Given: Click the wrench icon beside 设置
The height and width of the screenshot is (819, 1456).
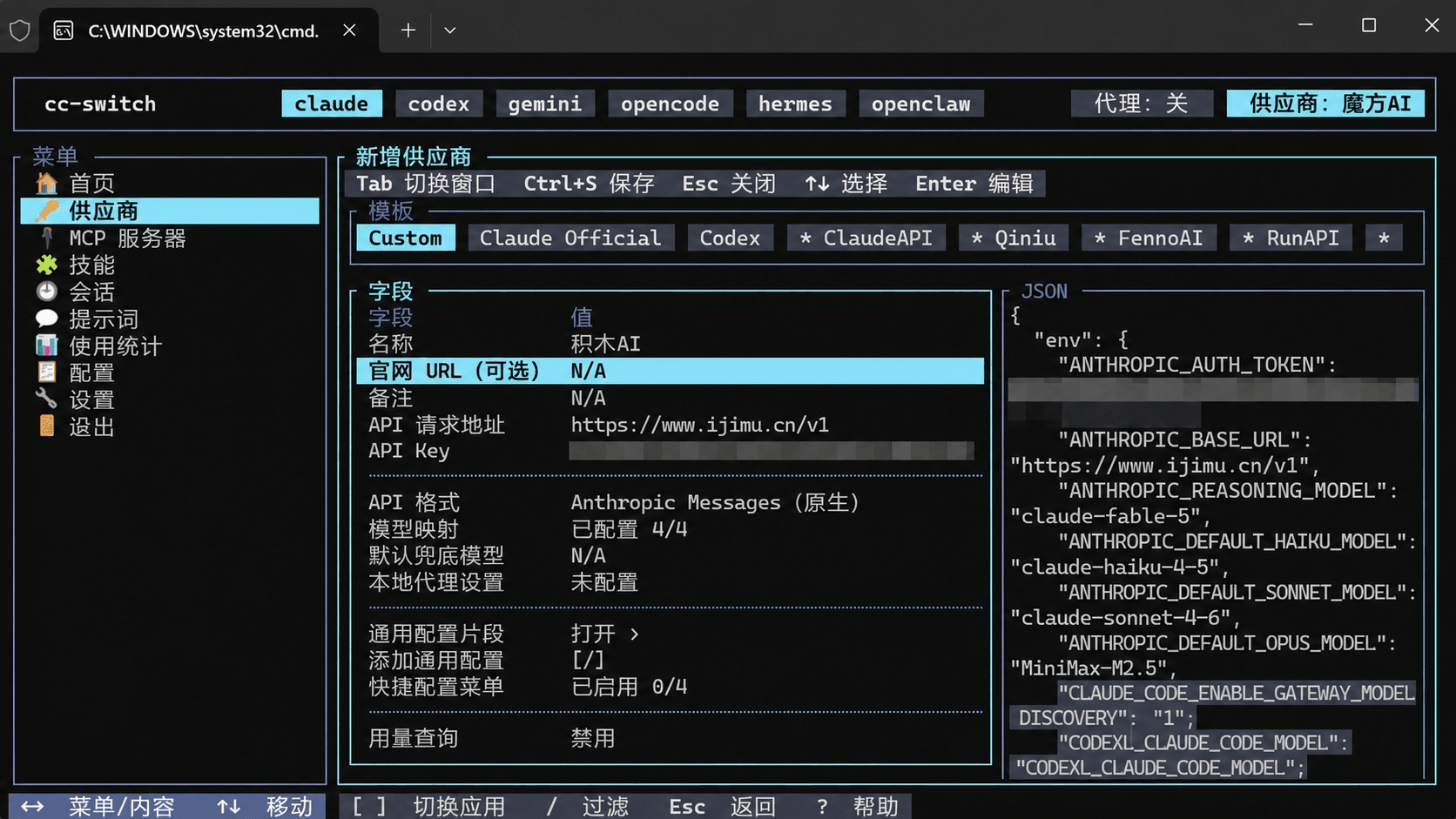Looking at the screenshot, I should 47,399.
